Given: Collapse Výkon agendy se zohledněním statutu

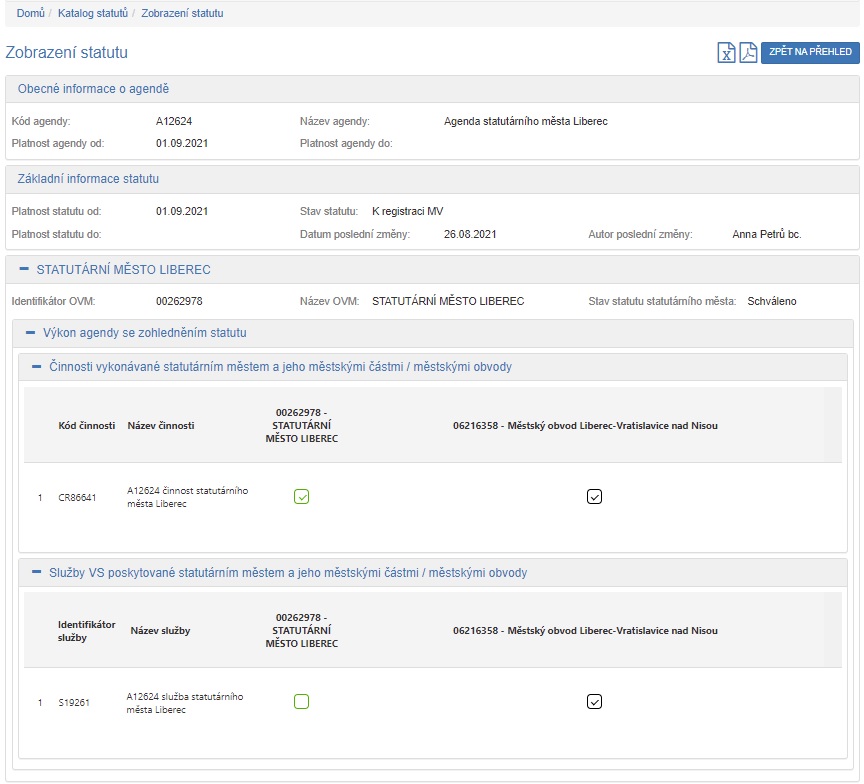Looking at the screenshot, I should pyautogui.click(x=30, y=333).
